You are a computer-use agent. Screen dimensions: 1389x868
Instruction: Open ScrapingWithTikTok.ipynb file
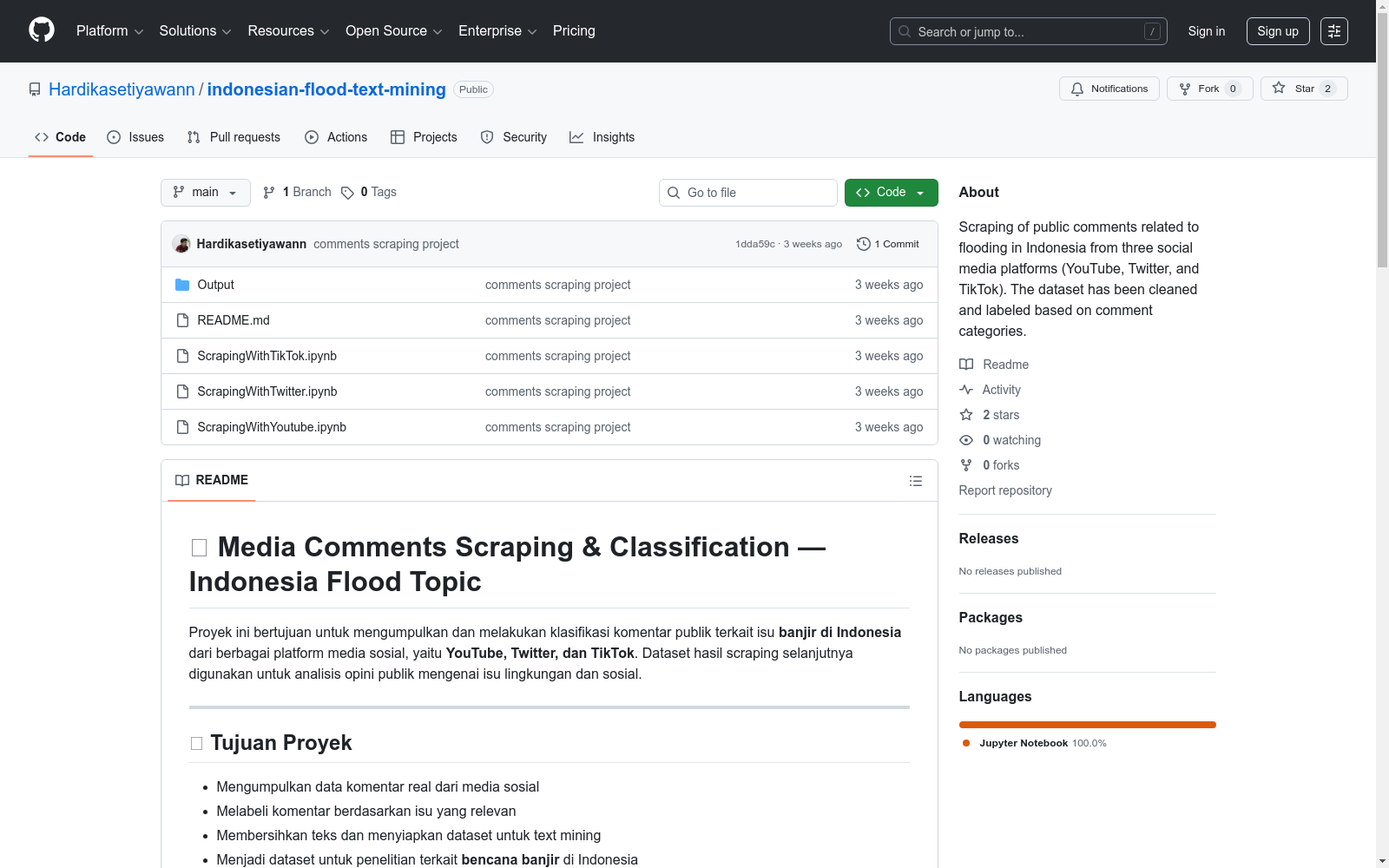pyautogui.click(x=267, y=356)
